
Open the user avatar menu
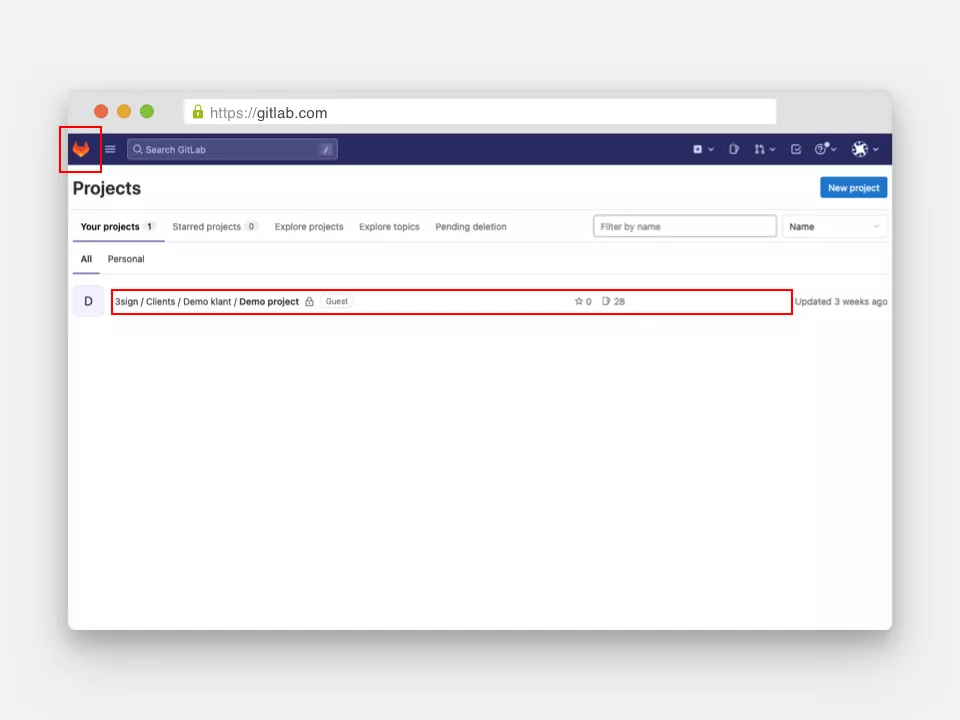865,149
